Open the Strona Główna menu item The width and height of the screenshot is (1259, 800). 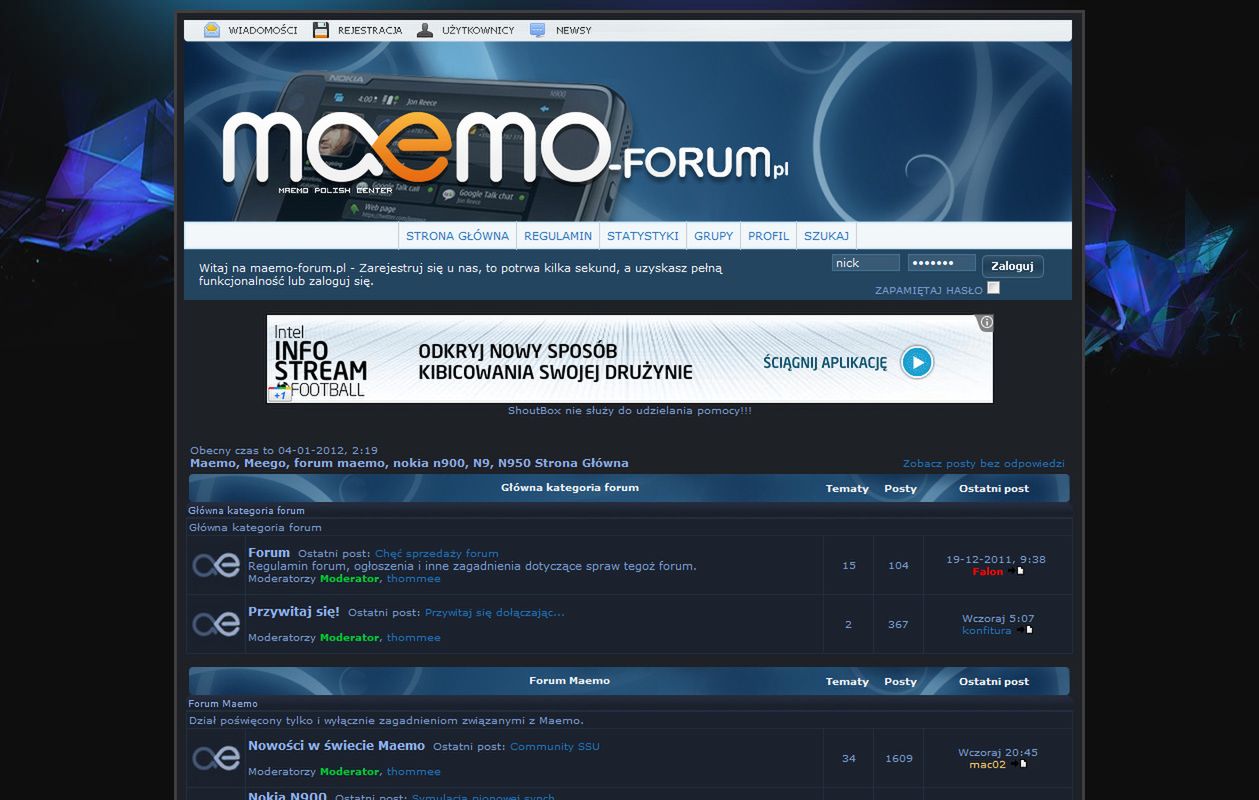(457, 236)
